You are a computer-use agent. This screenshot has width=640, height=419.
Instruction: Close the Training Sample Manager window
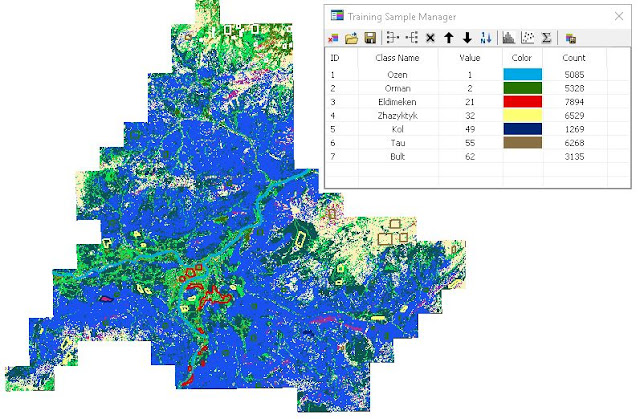click(619, 16)
